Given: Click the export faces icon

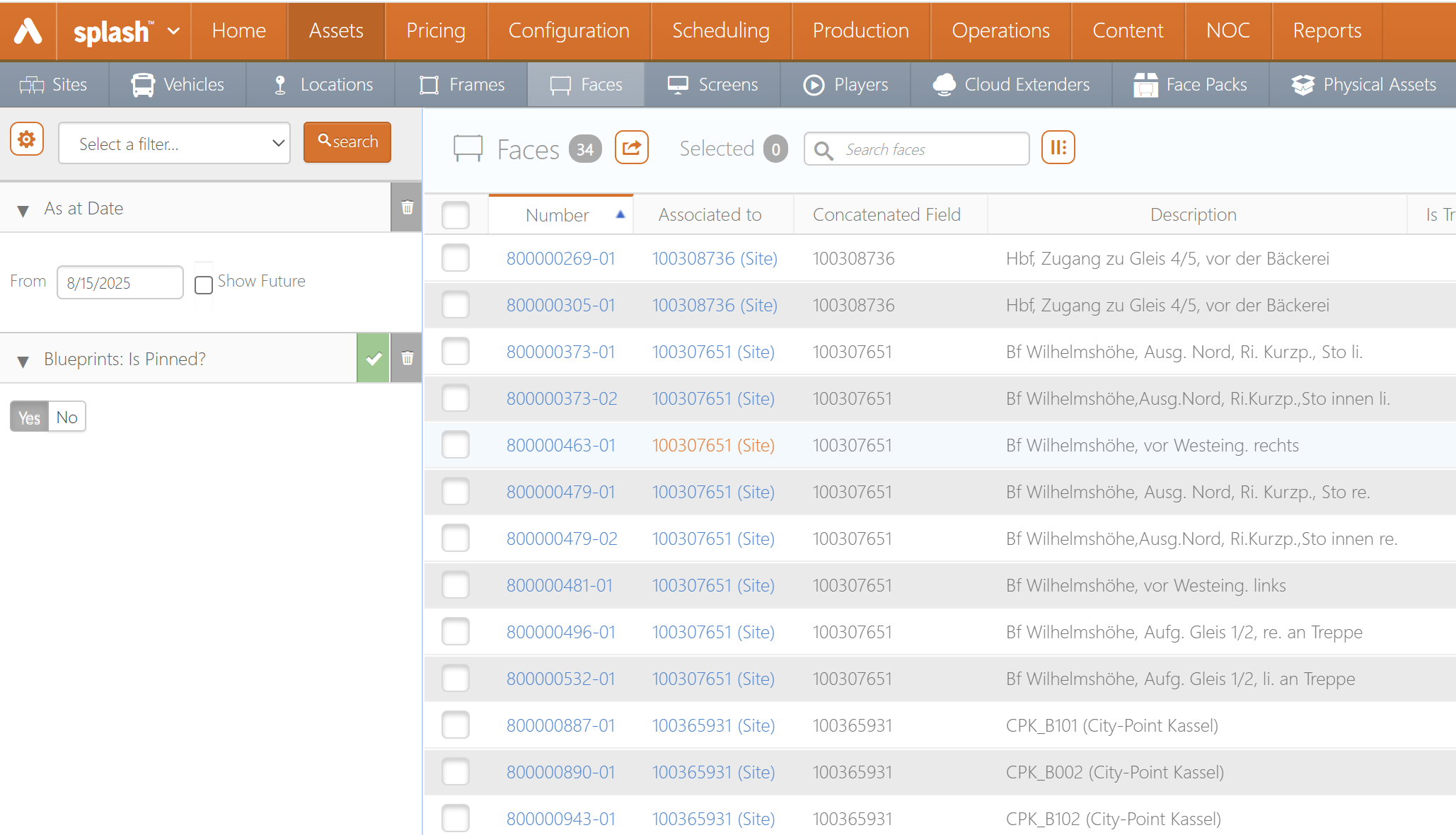Looking at the screenshot, I should pos(632,147).
